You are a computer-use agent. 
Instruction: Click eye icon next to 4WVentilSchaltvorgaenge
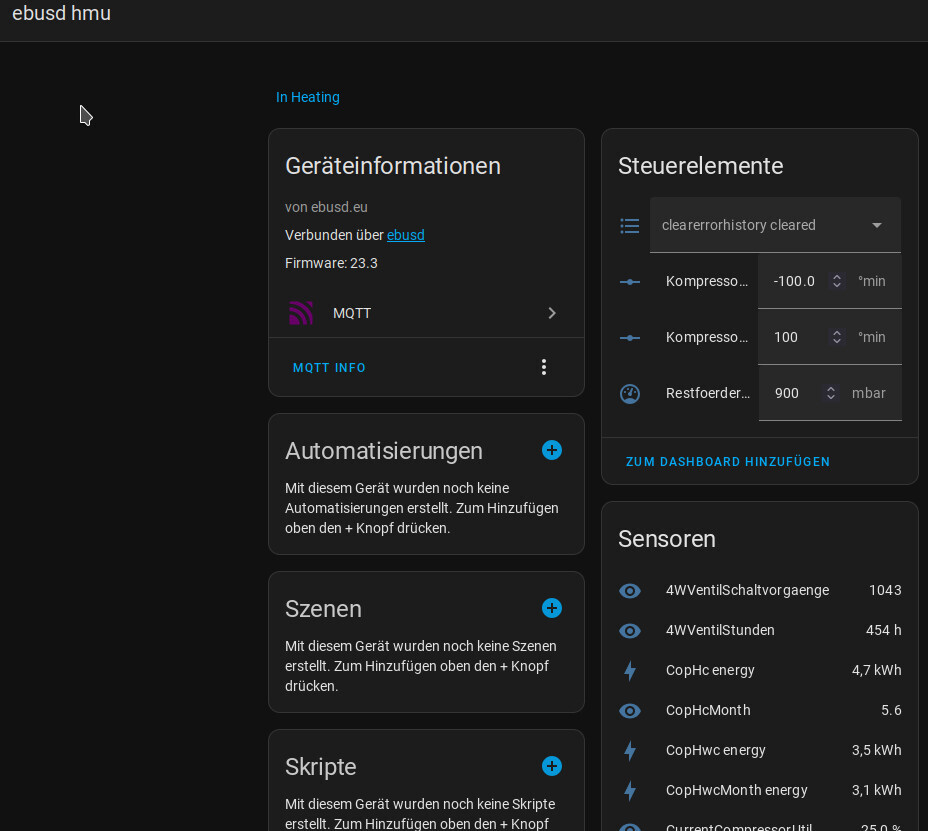(x=630, y=590)
